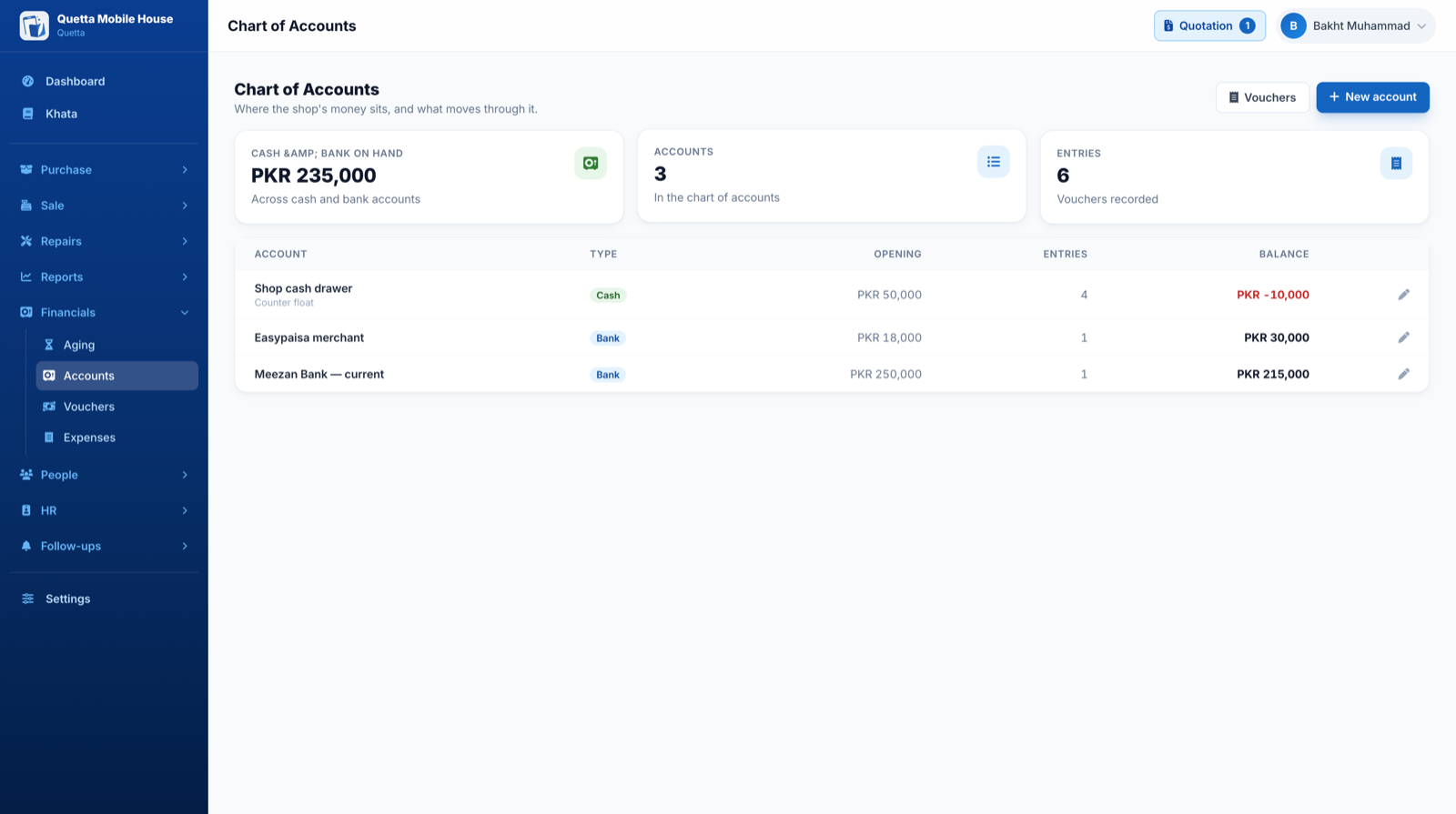Click the user avatar with letter B

click(x=1293, y=25)
